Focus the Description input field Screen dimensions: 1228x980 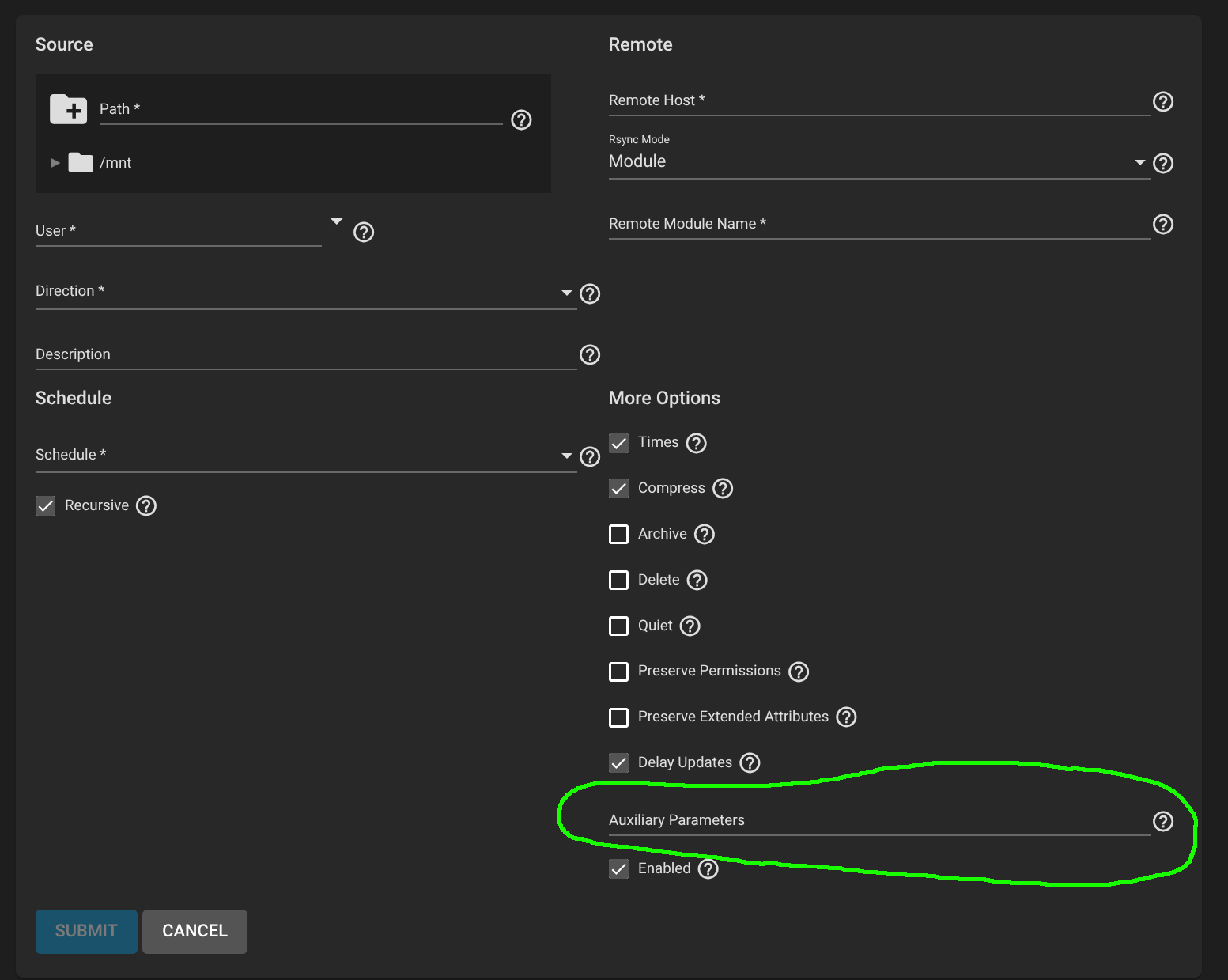point(306,354)
